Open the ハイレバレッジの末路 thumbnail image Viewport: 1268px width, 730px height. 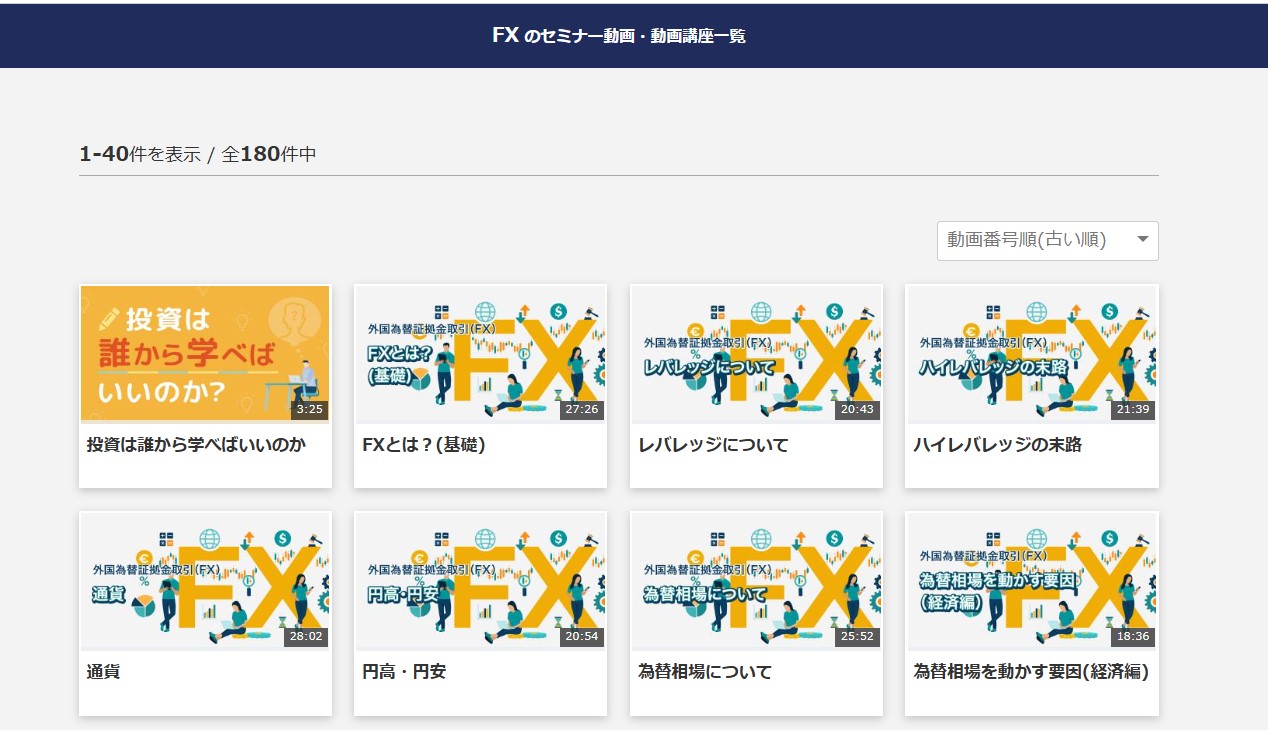click(1031, 353)
